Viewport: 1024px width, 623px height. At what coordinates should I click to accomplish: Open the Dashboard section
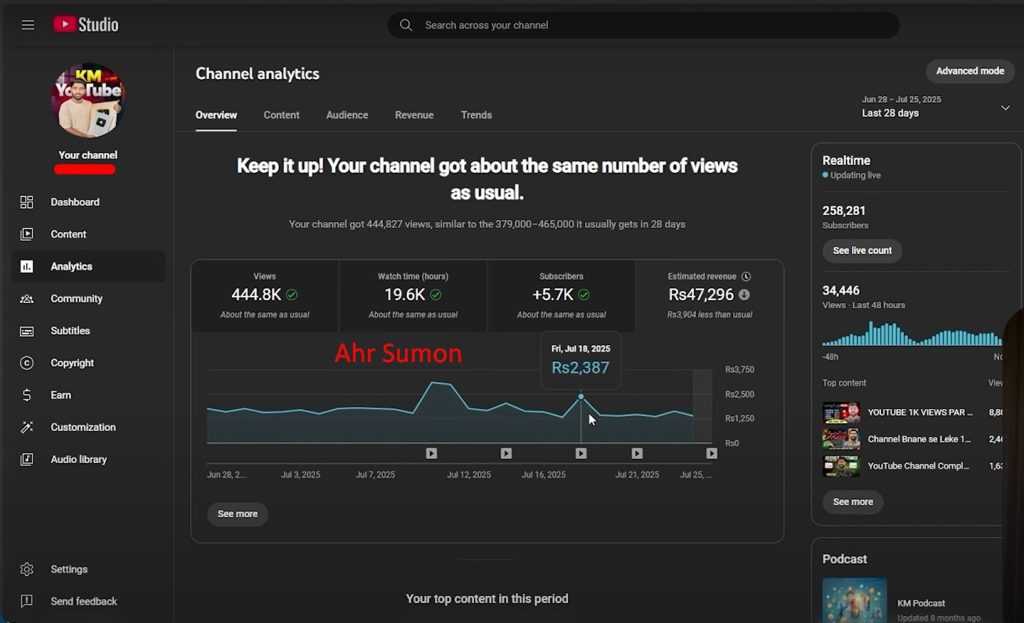point(75,202)
